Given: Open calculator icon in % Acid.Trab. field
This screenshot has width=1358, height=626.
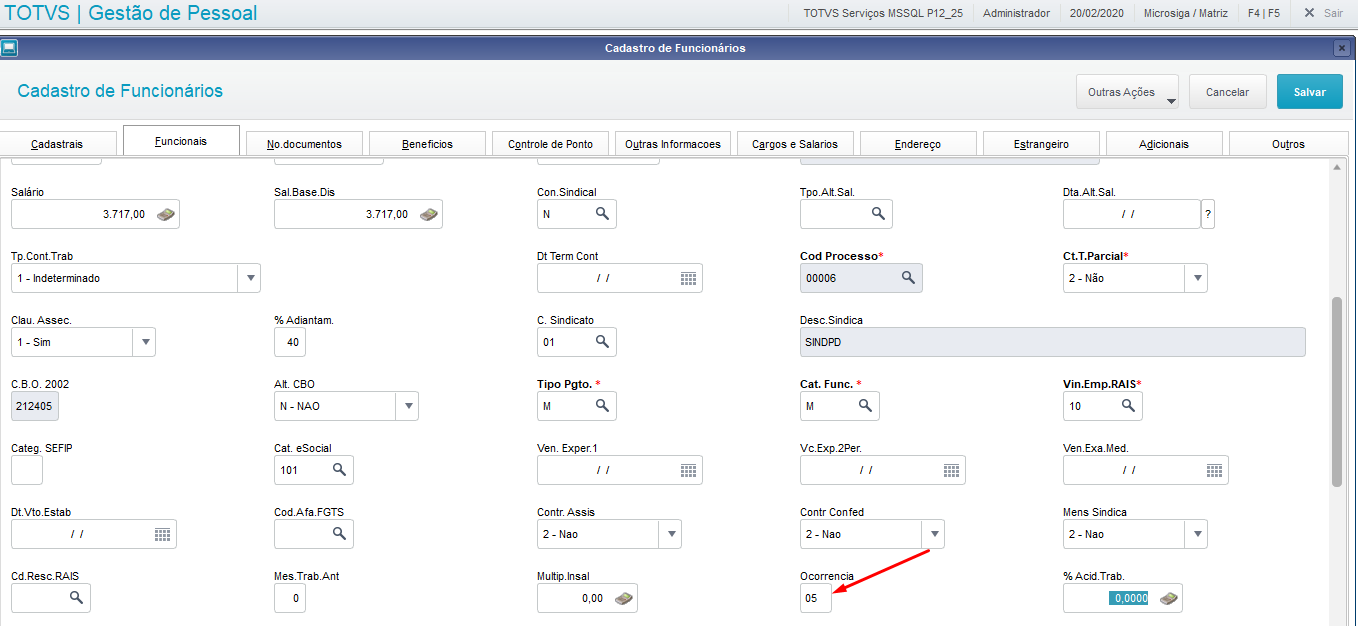Looking at the screenshot, I should click(1168, 598).
